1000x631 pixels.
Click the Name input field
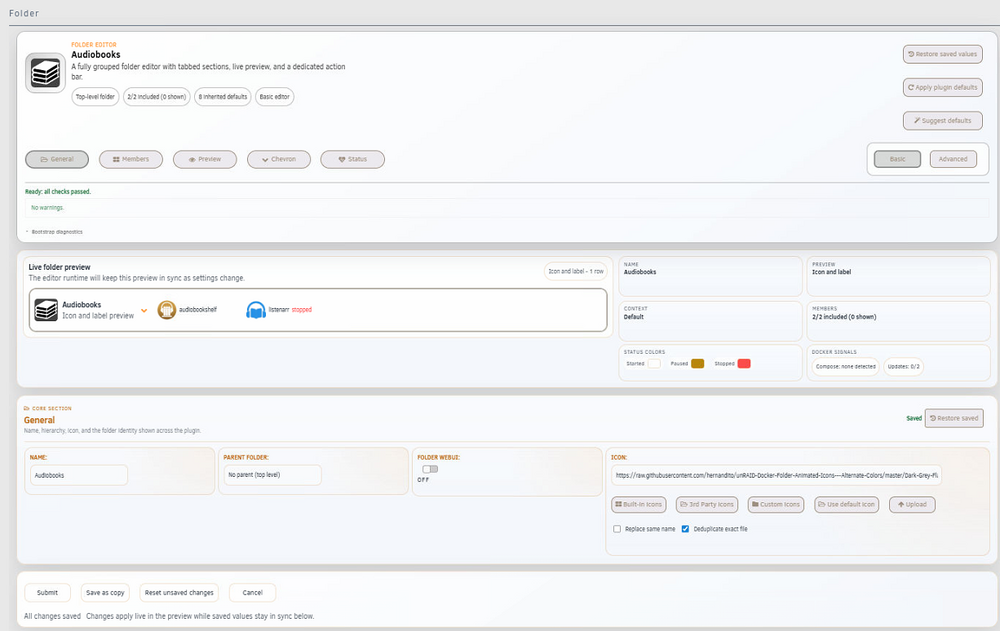pos(79,475)
